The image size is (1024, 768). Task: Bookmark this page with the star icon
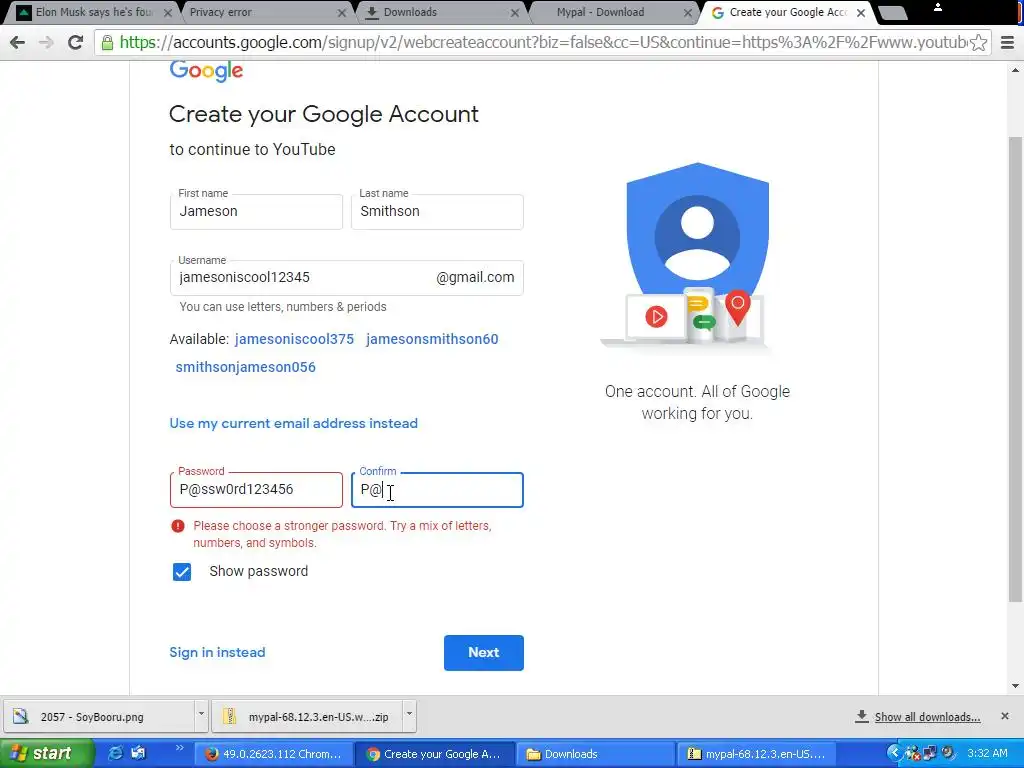(978, 42)
